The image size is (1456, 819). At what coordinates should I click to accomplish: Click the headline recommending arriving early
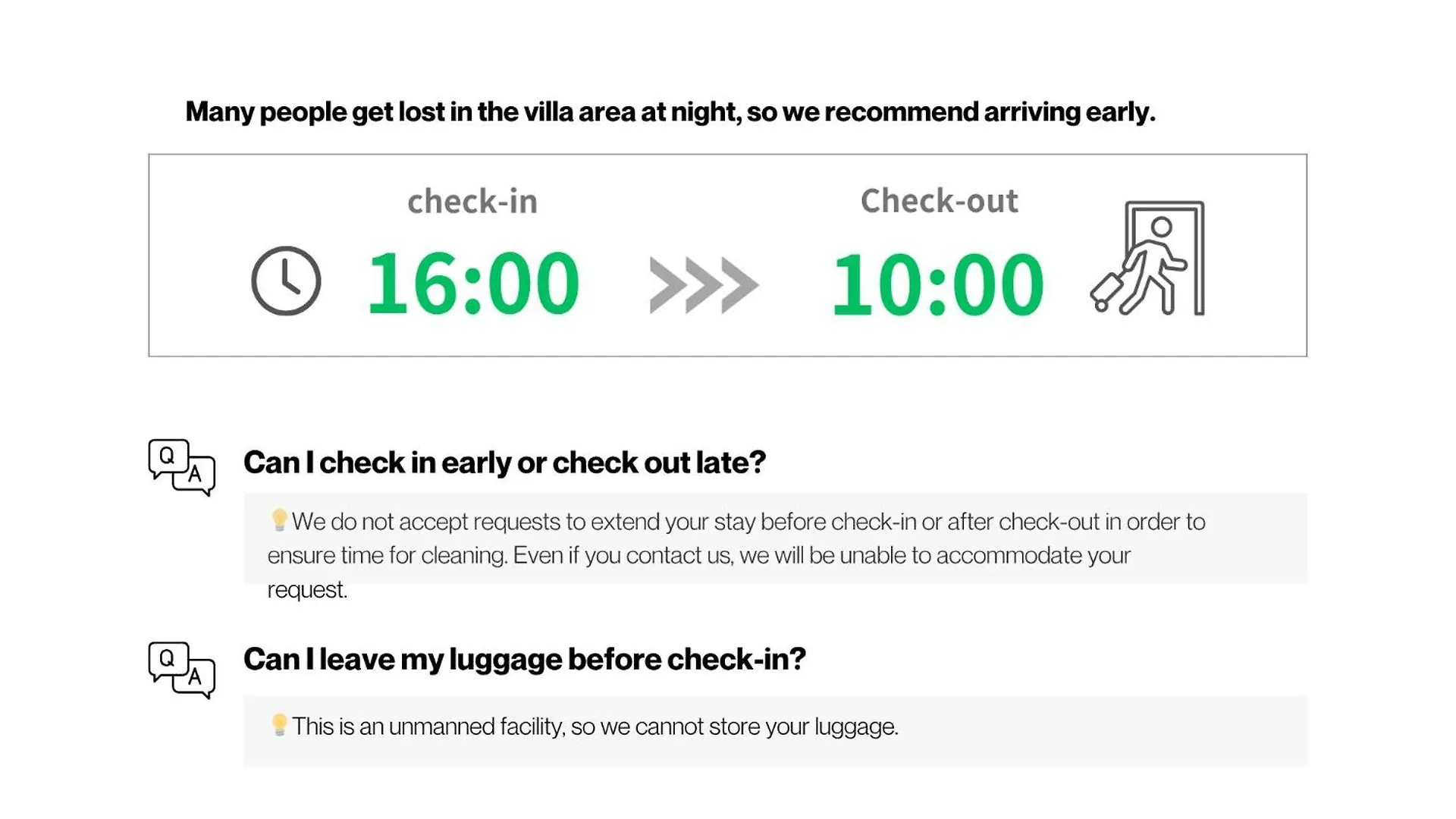pyautogui.click(x=670, y=112)
